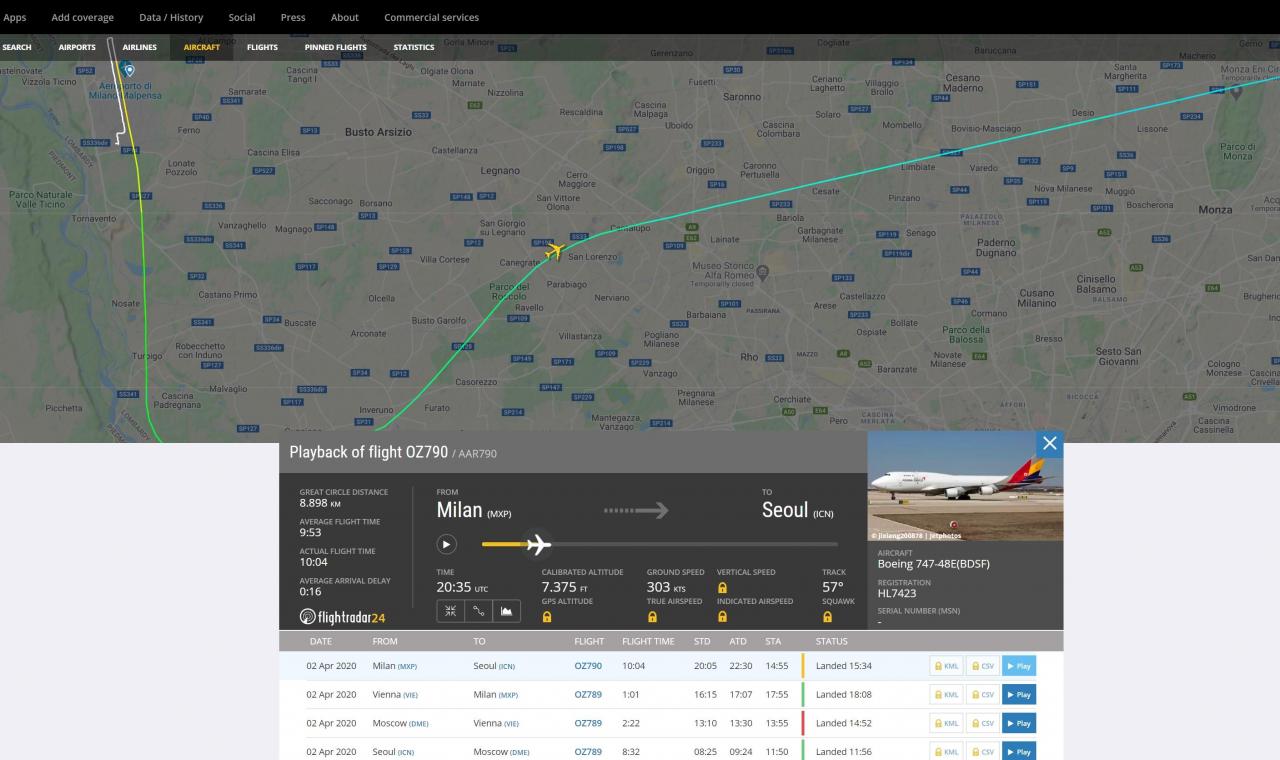Click the yellow airplane icon on map
The width and height of the screenshot is (1280, 760).
pos(554,250)
